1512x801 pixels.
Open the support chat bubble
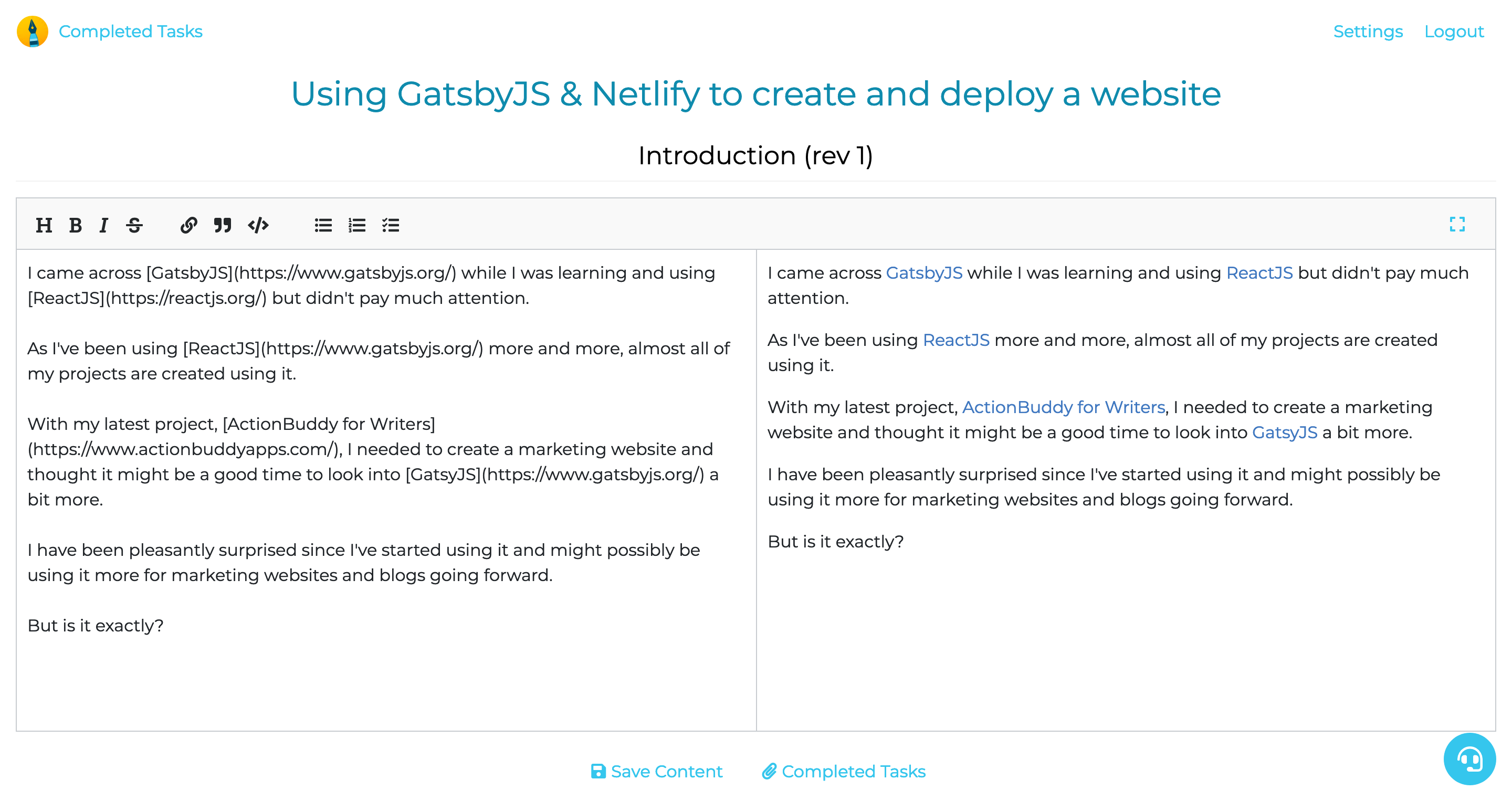(x=1469, y=759)
